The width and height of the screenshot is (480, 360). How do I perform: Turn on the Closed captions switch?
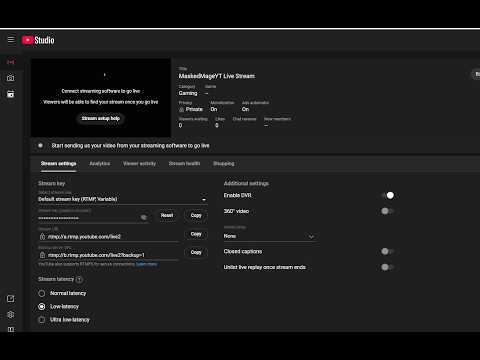click(x=388, y=251)
